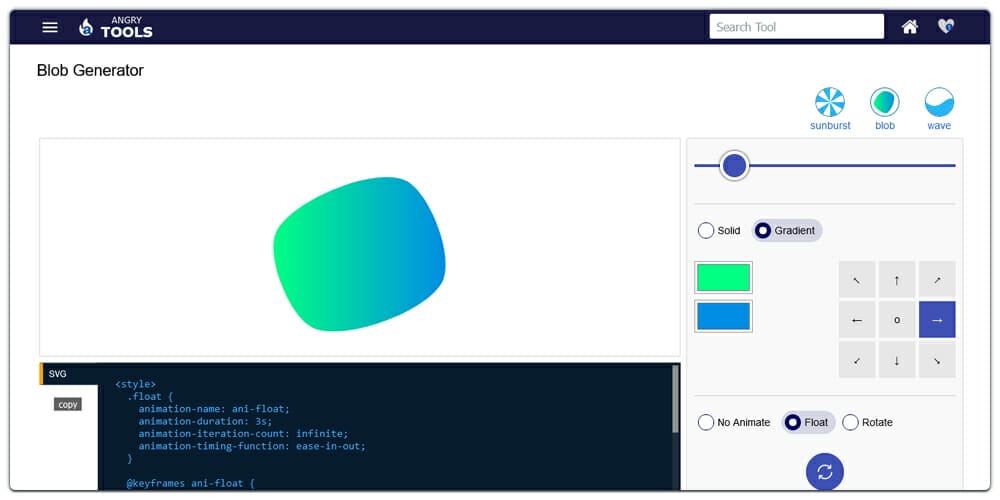Select the blob generator icon
This screenshot has width=1000, height=500.
pos(885,103)
